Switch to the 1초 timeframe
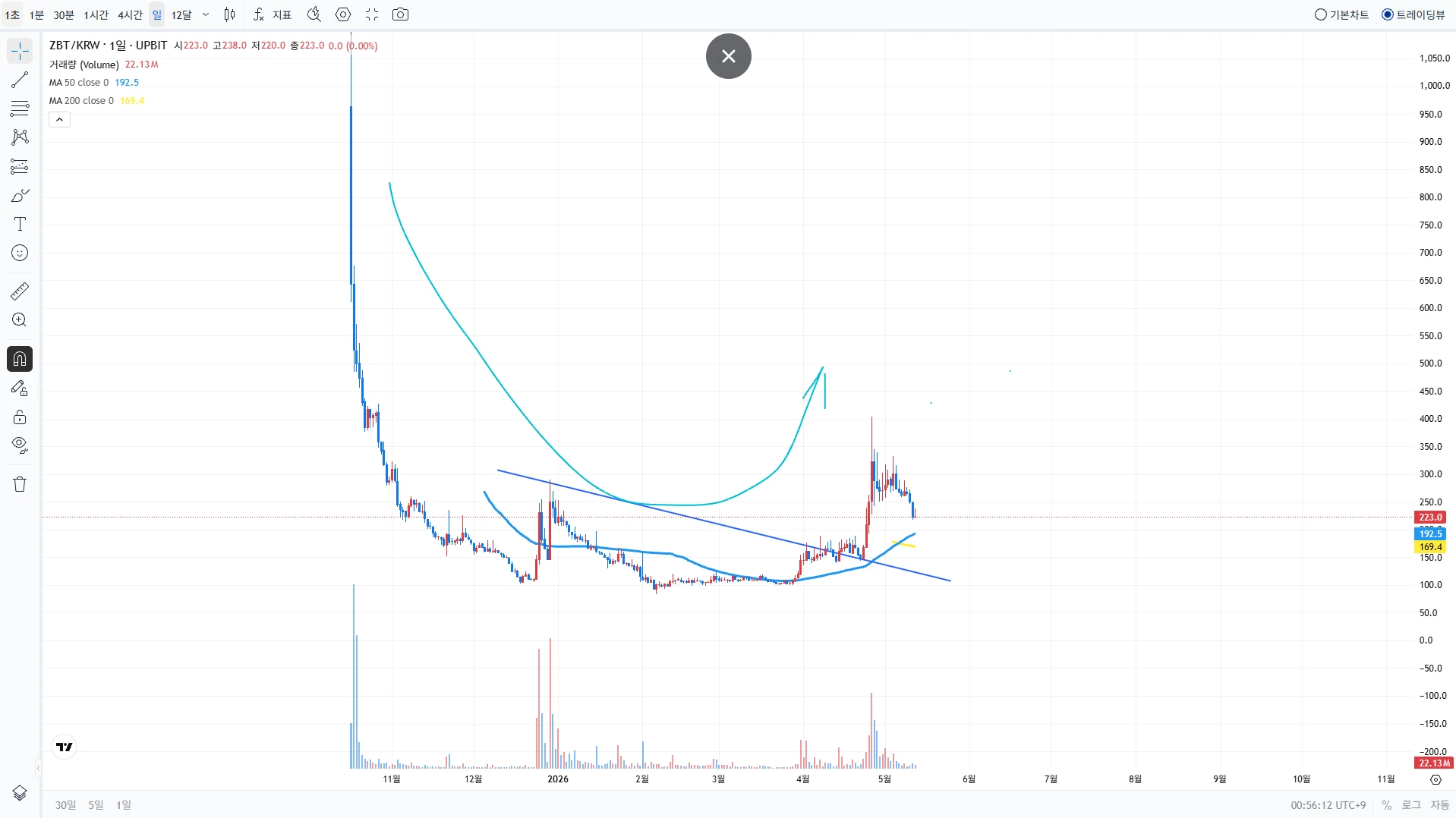This screenshot has height=818, width=1456. (x=12, y=14)
